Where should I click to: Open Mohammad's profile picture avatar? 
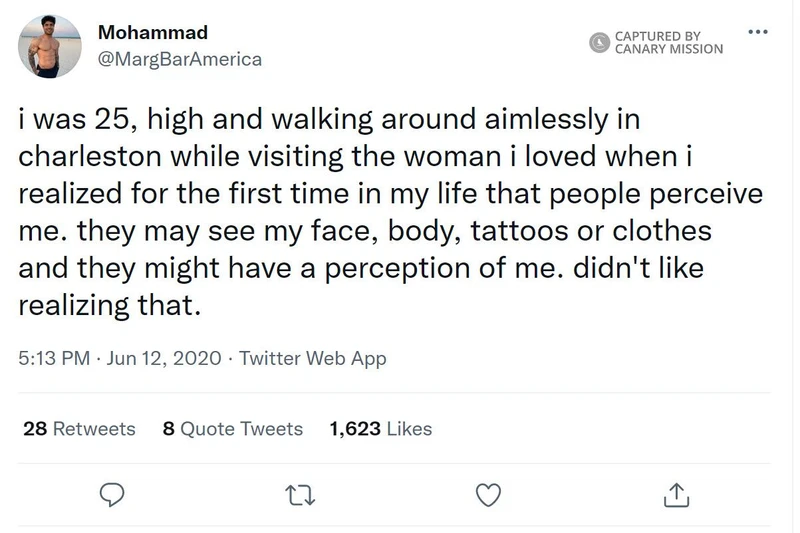pos(49,45)
